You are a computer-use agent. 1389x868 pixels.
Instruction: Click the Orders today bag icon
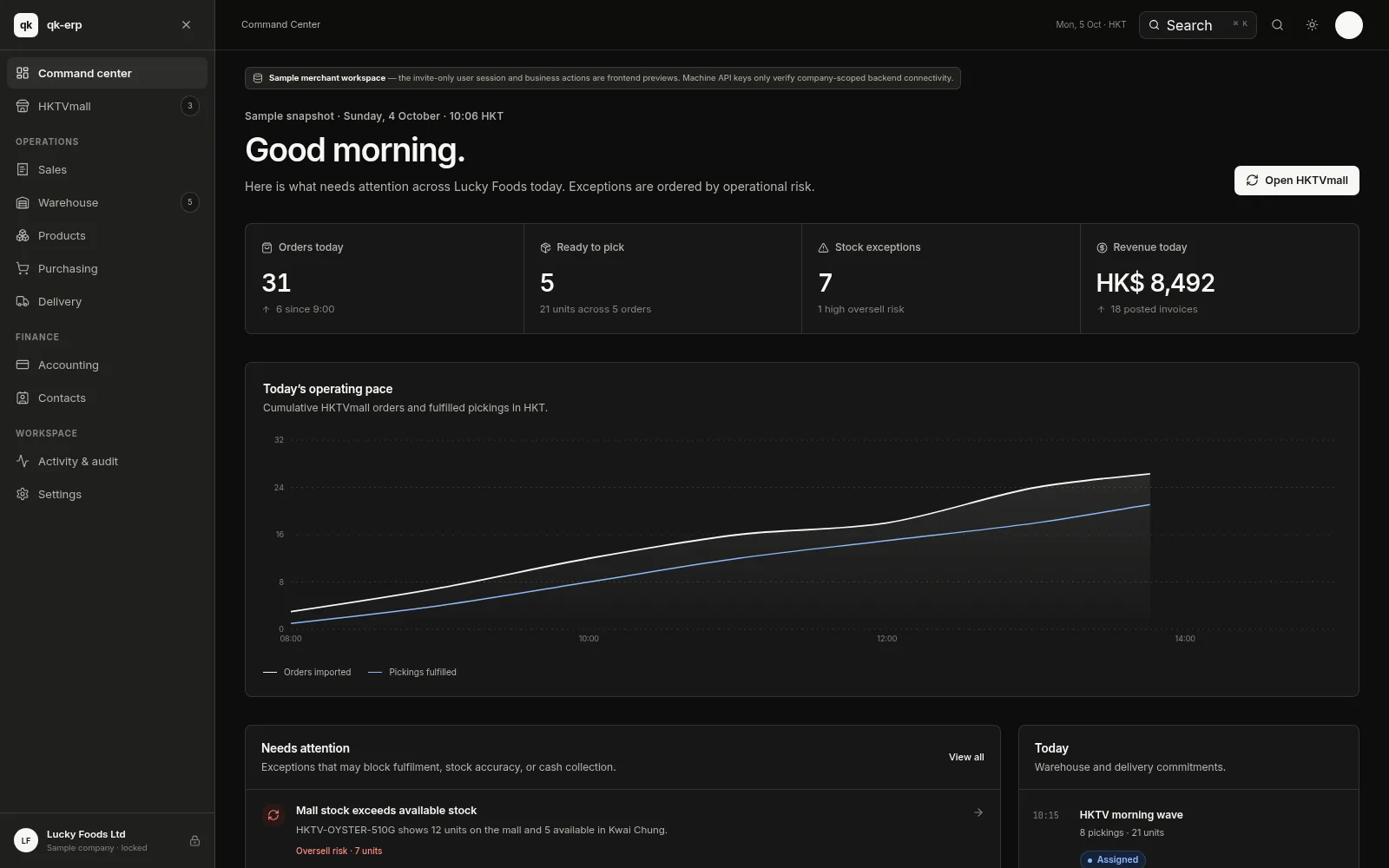pyautogui.click(x=267, y=247)
